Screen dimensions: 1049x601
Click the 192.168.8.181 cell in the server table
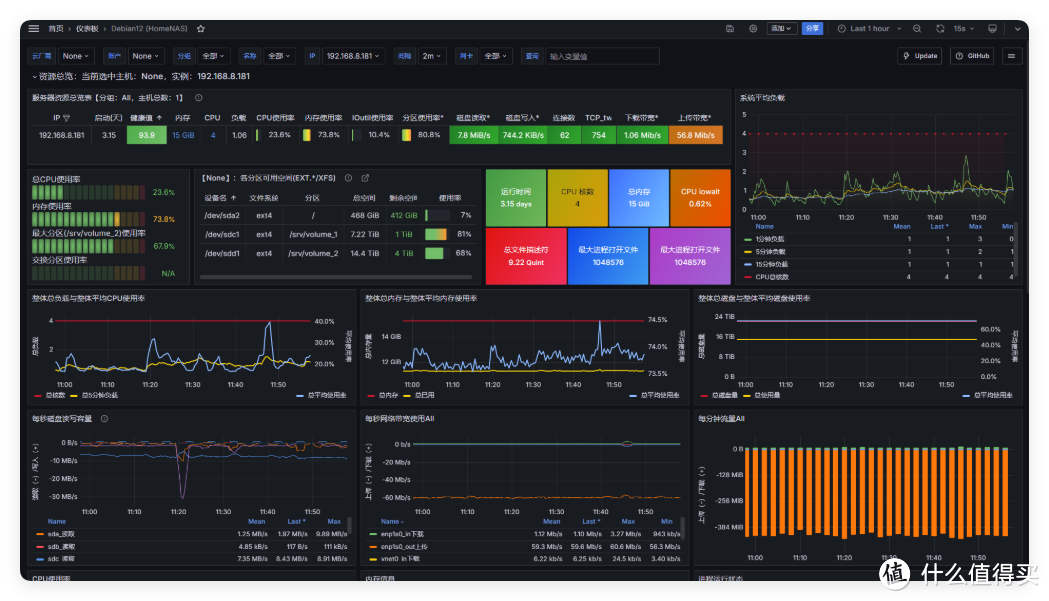[62, 135]
